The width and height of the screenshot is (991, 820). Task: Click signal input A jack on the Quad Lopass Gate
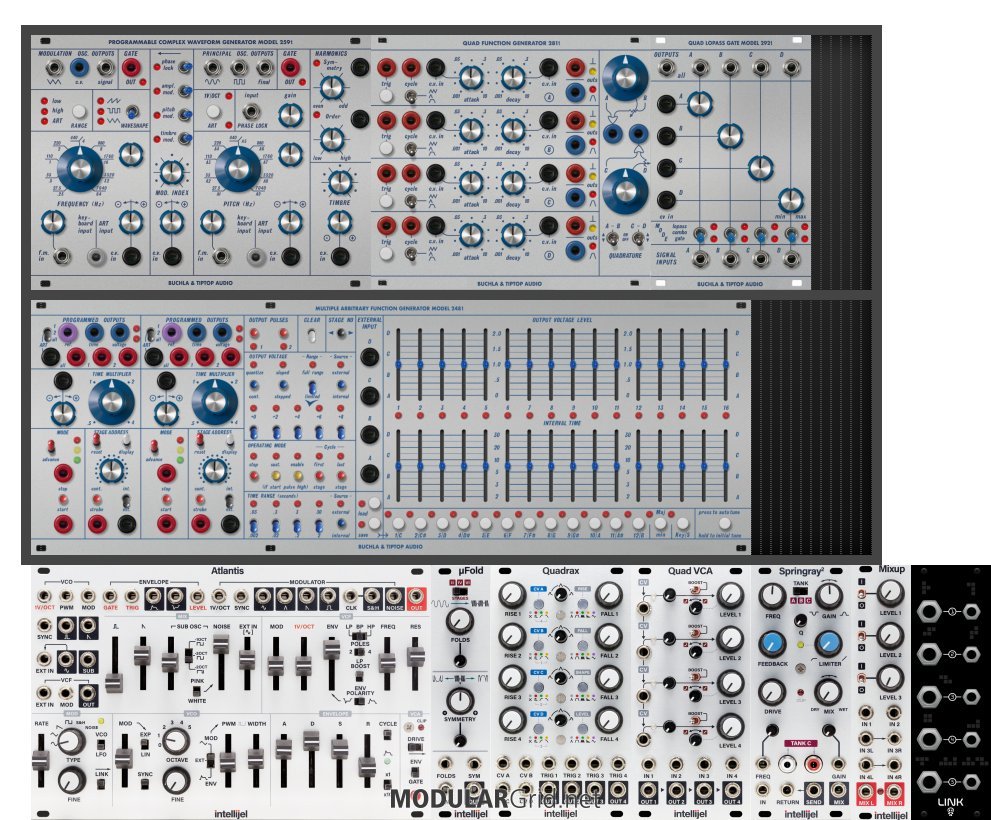699,259
